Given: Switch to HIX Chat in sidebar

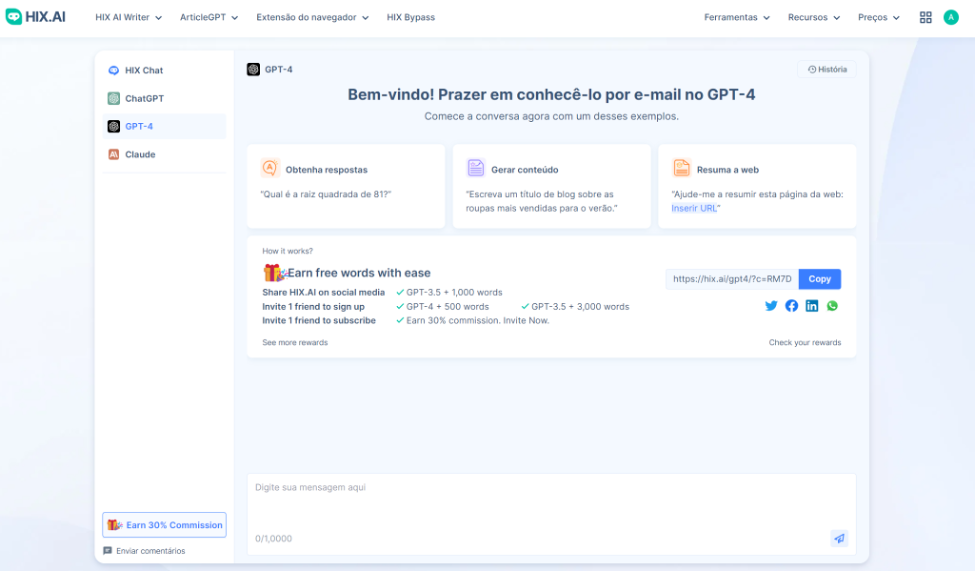Looking at the screenshot, I should (x=164, y=70).
